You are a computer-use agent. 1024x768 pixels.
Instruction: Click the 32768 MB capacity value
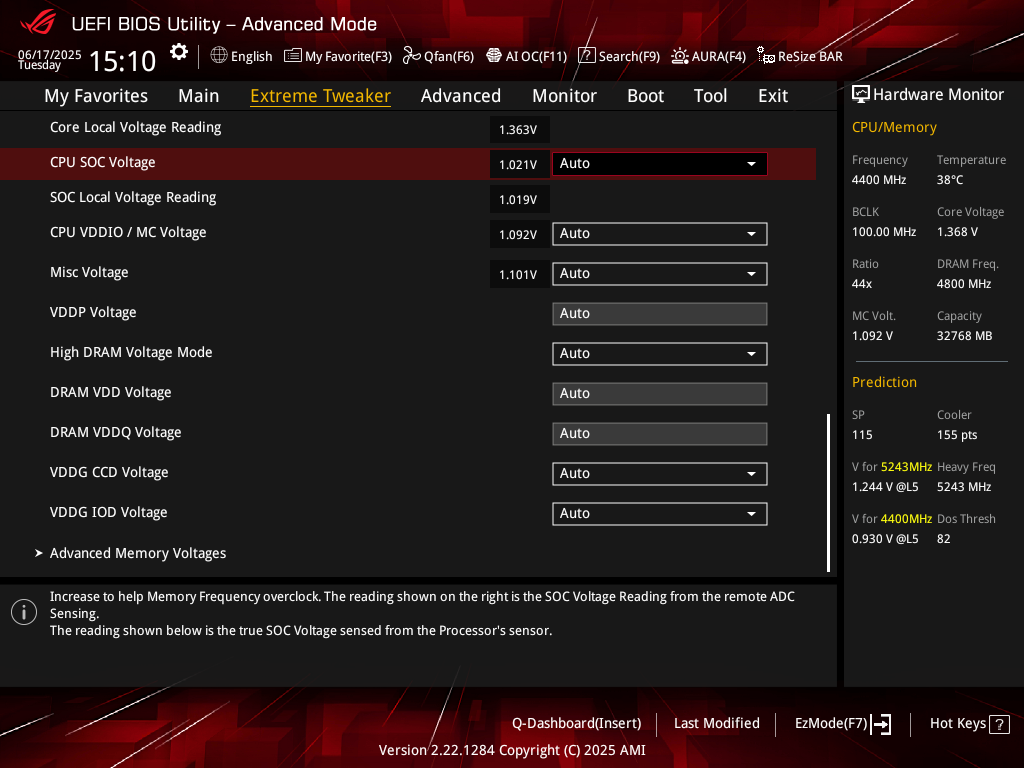point(965,336)
